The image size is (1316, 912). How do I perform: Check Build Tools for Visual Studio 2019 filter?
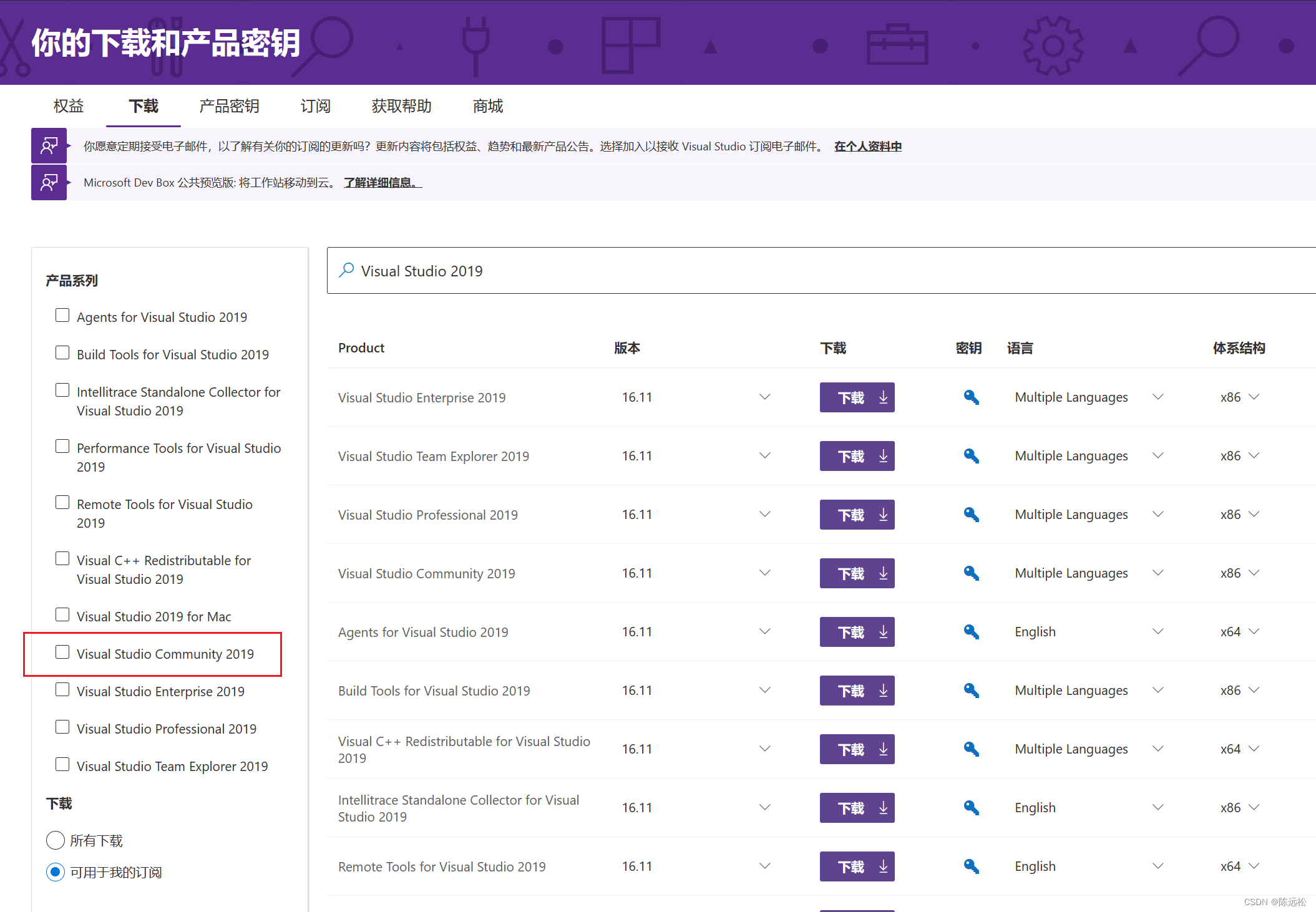click(x=62, y=352)
